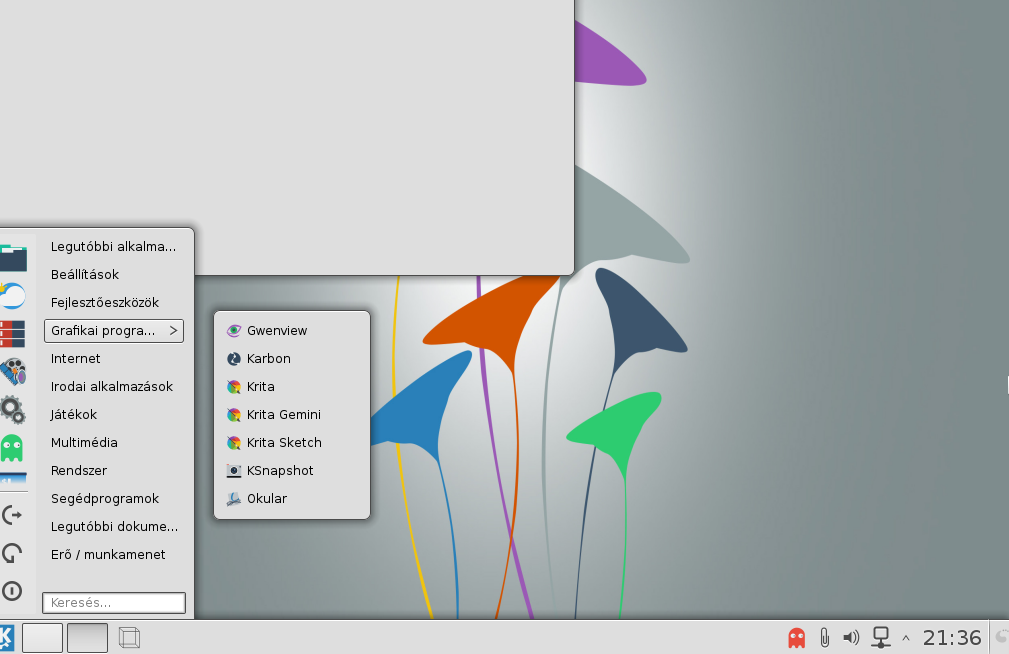The width and height of the screenshot is (1009, 654).
Task: Click the restart circular arrow icon
Action: click(12, 553)
